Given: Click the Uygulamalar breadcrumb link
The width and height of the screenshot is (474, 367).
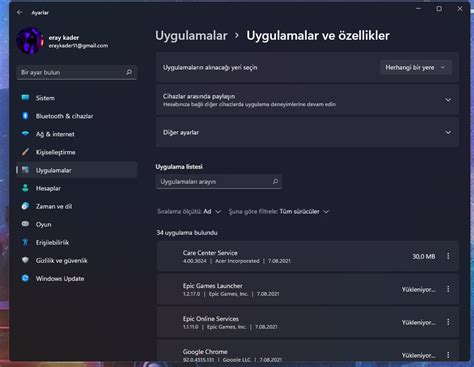Looking at the screenshot, I should (191, 36).
